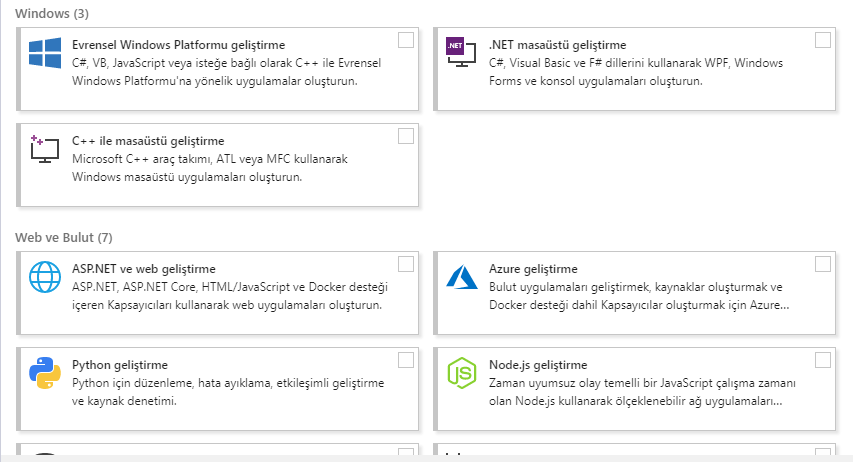Enable the Node.js geliştirme checkbox
Image resolution: width=853 pixels, height=462 pixels.
823,360
